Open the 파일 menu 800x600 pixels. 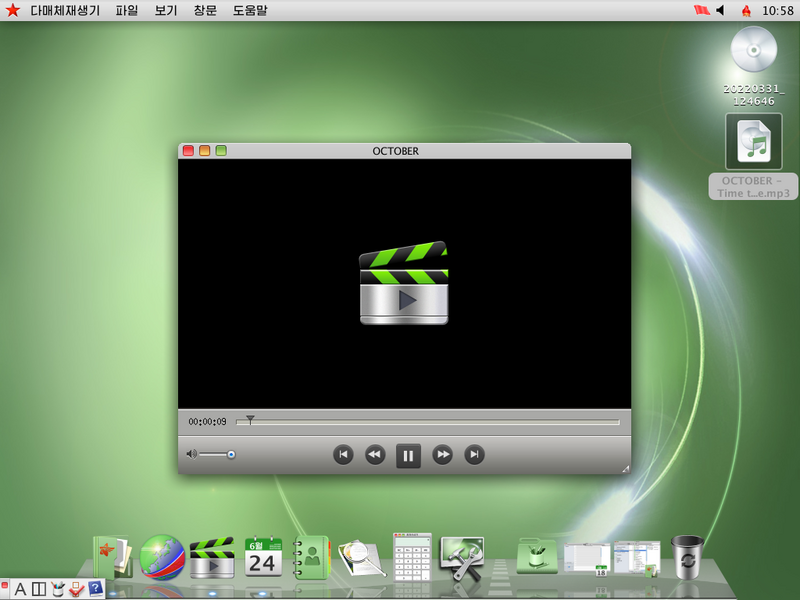tap(127, 10)
